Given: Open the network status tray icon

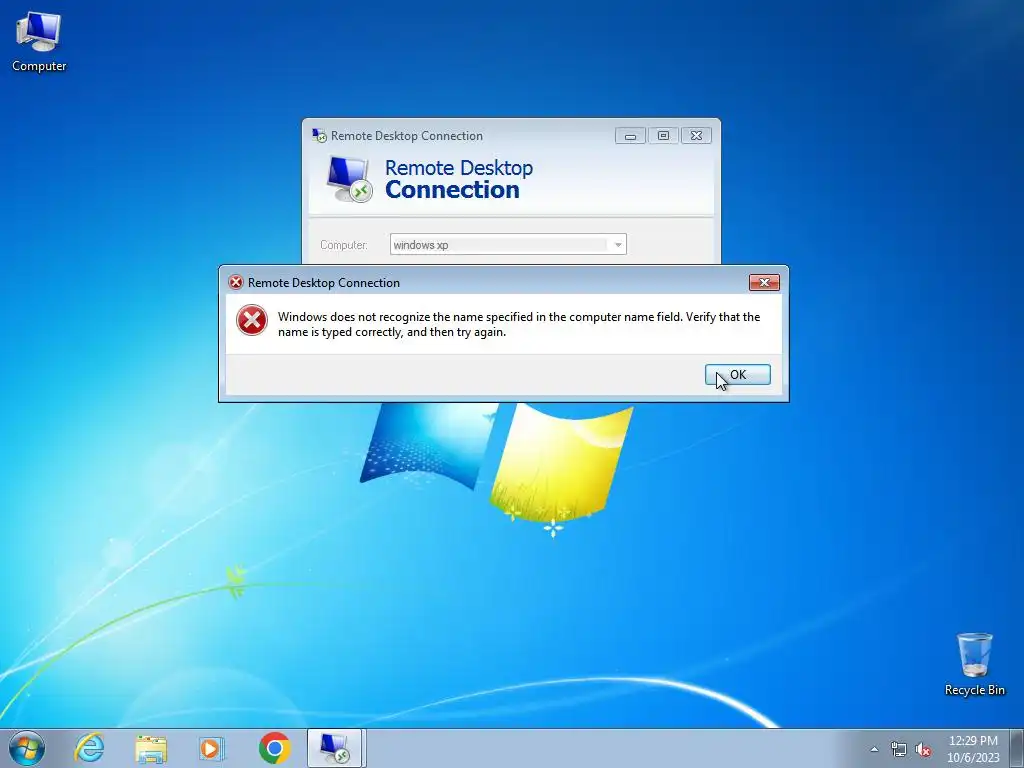Looking at the screenshot, I should [899, 750].
